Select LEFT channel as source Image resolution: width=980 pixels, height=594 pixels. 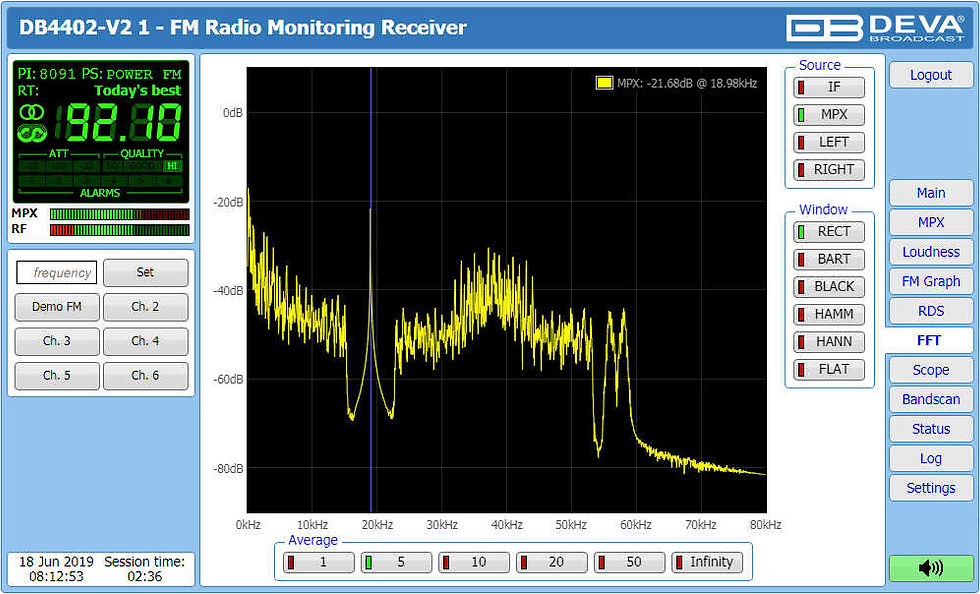pos(829,143)
